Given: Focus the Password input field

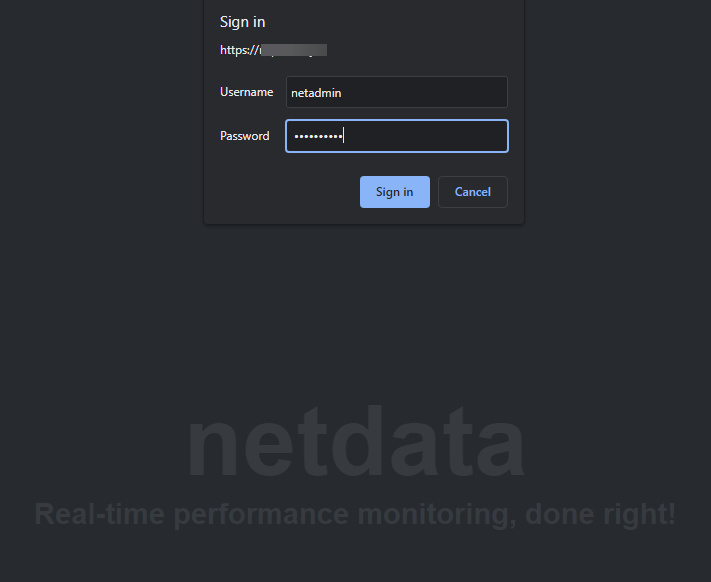Looking at the screenshot, I should 396,136.
